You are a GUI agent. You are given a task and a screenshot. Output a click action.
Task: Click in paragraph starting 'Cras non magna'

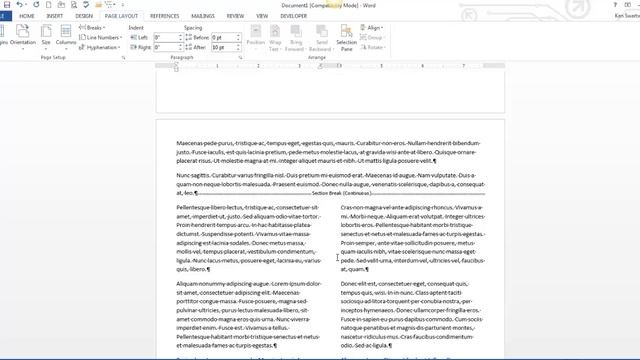pyautogui.click(x=413, y=238)
